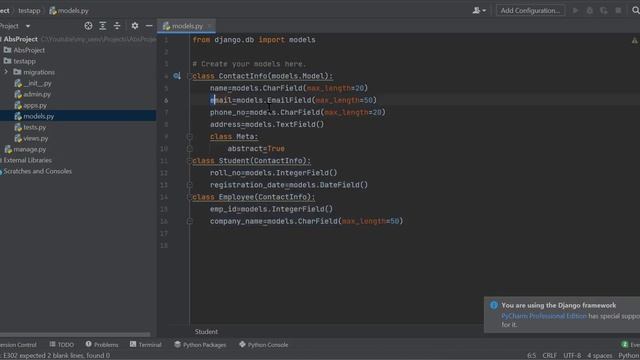Click the PyCharm Professional Edition link
The width and height of the screenshot is (640, 360).
544,316
